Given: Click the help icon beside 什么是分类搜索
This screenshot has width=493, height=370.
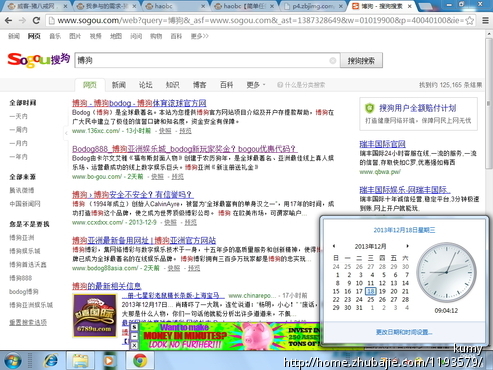Looking at the screenshot, I should click(x=280, y=85).
